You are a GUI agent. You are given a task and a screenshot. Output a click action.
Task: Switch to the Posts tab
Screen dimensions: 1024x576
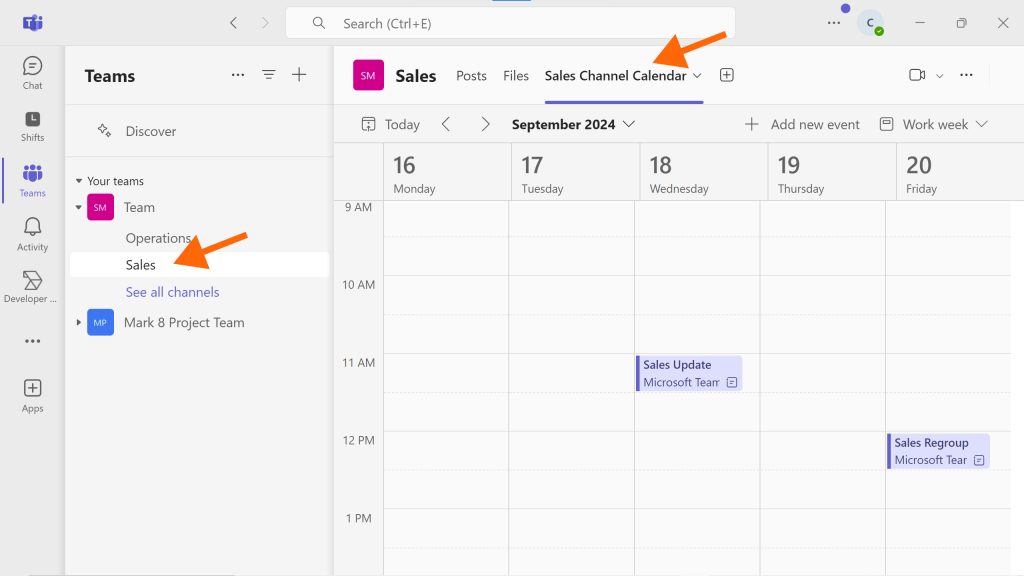(x=471, y=76)
